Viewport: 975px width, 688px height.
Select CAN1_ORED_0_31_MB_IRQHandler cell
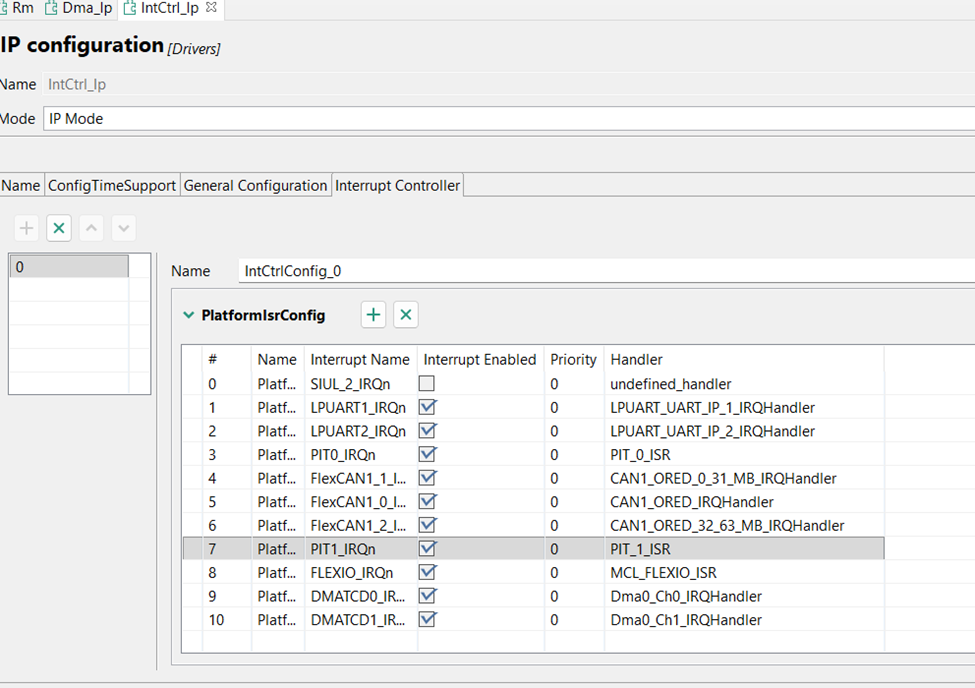(743, 478)
